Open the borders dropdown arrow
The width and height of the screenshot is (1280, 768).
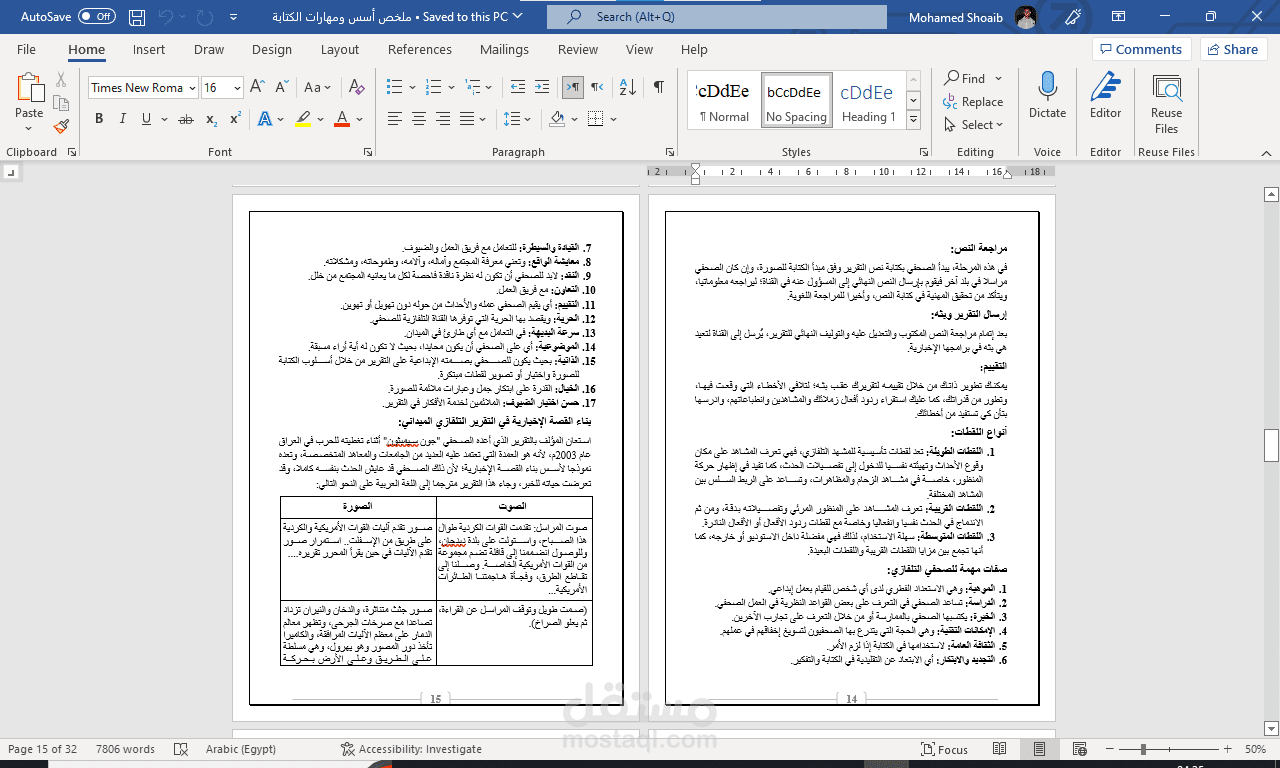612,118
